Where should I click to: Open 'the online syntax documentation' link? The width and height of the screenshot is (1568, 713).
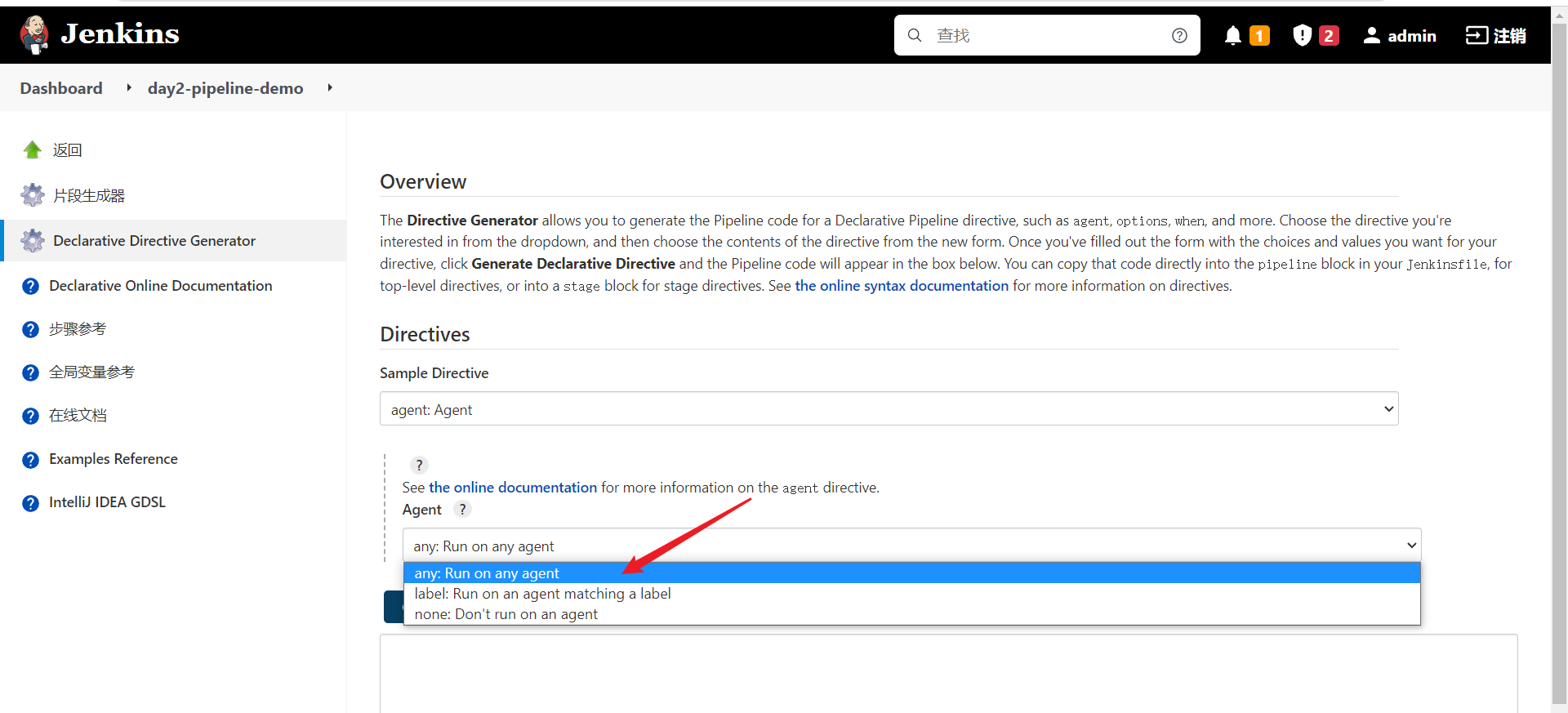point(902,286)
